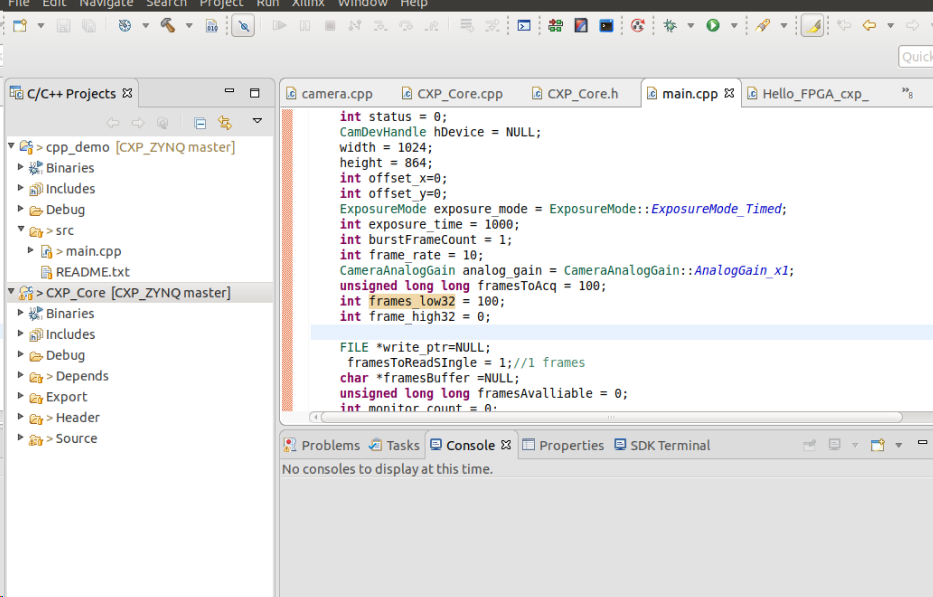Click the green Run button in toolbar

713,26
